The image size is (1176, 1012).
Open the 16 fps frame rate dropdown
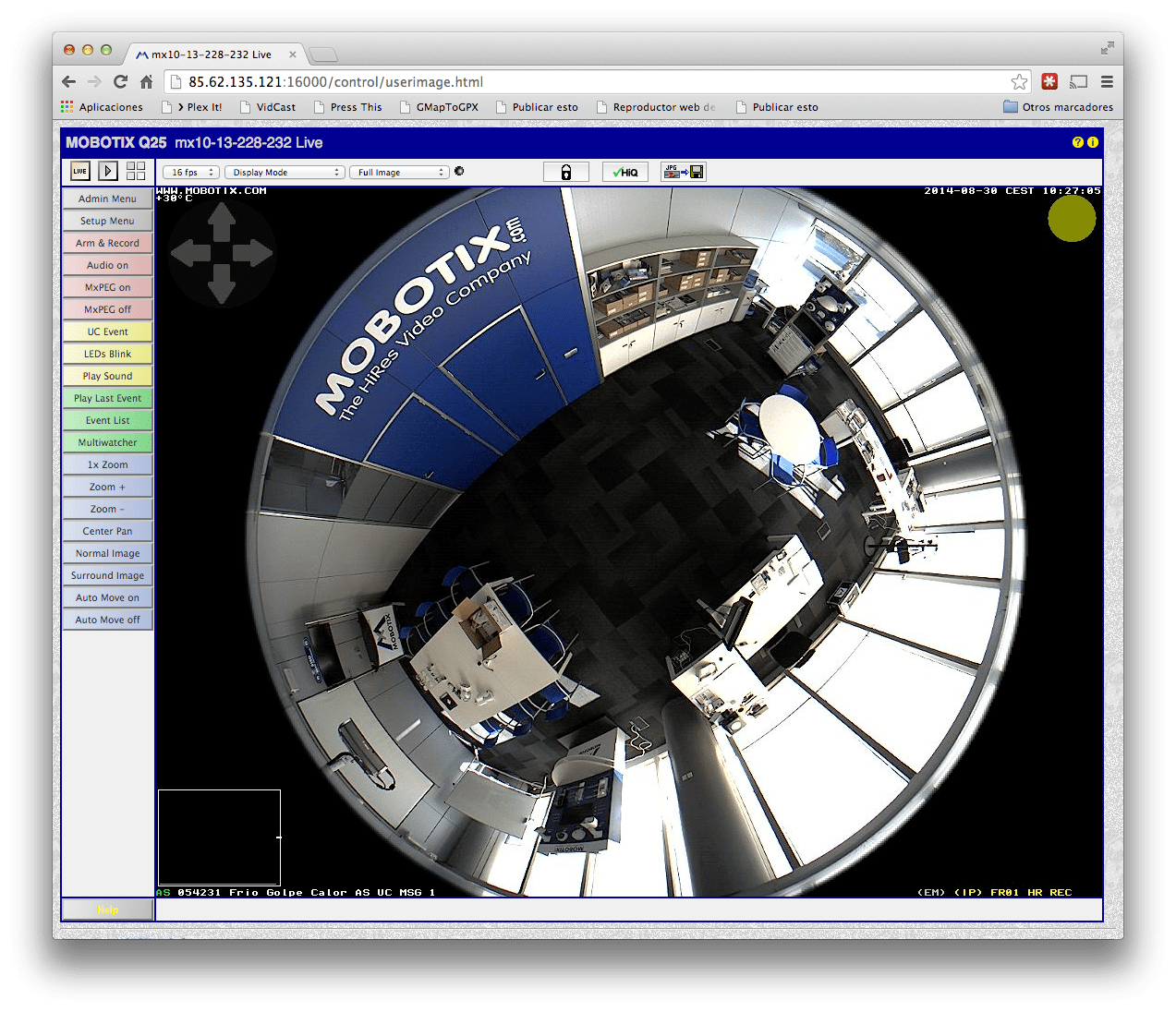189,172
